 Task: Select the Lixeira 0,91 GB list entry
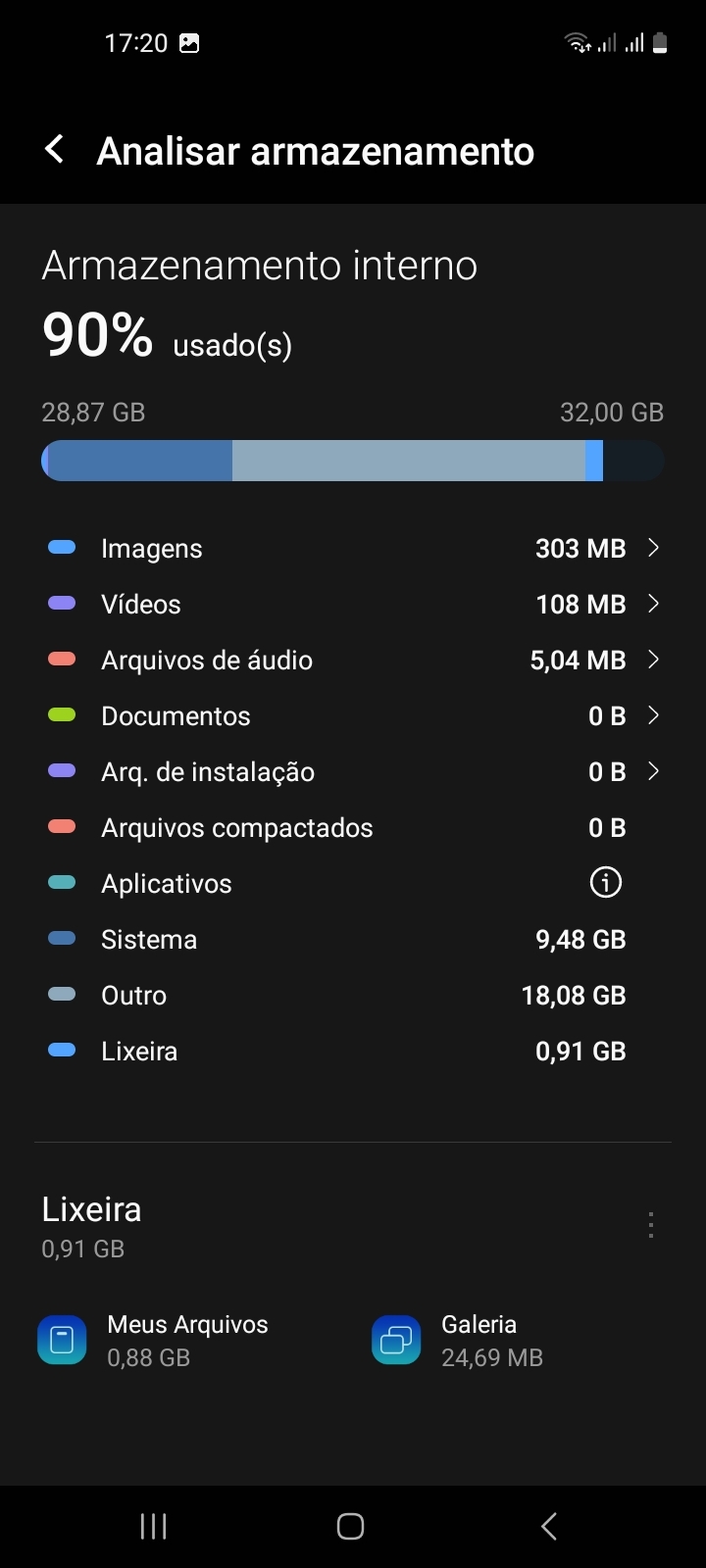coord(333,1051)
